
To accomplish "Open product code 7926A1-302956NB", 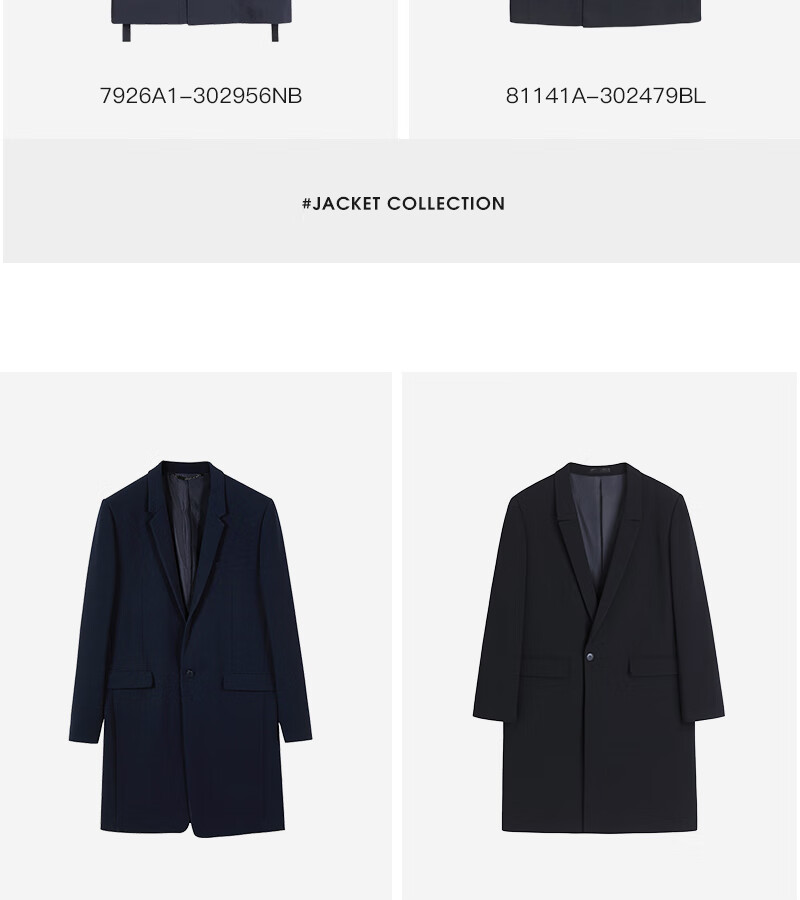I will tap(201, 95).
